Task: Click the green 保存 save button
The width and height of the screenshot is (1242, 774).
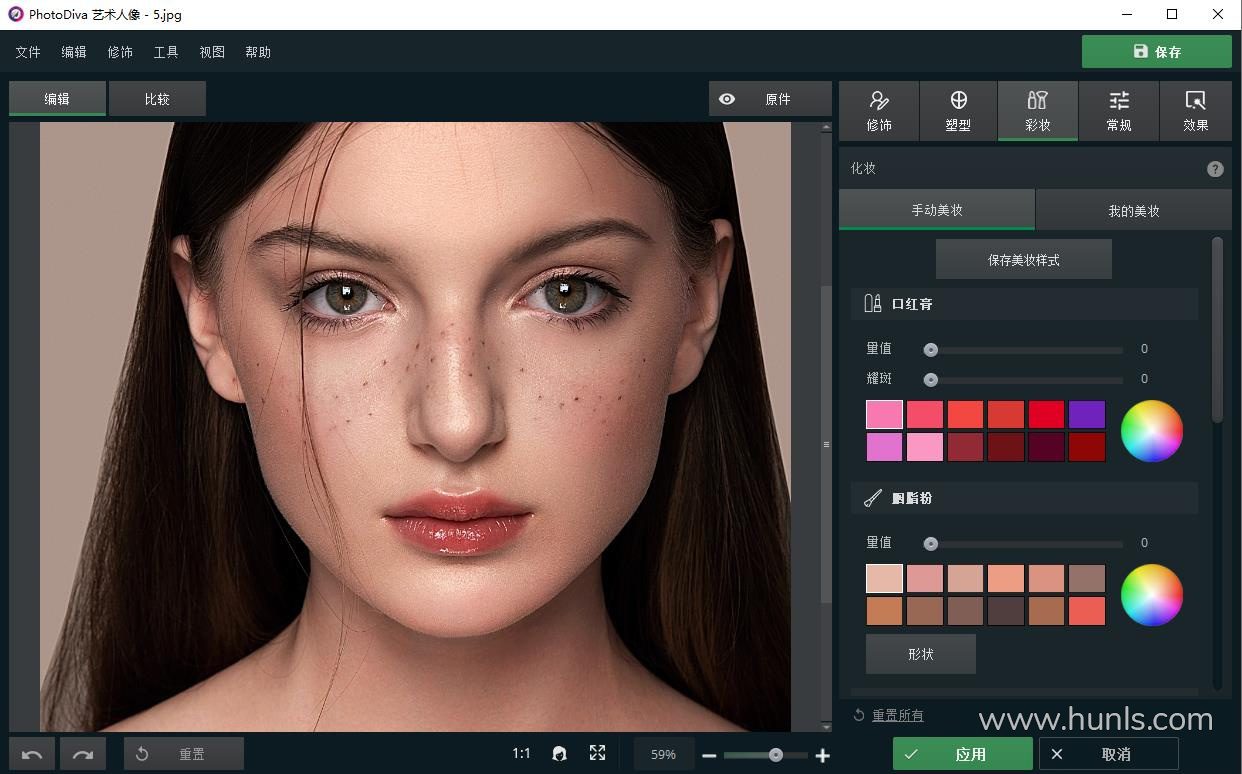Action: coord(1156,52)
